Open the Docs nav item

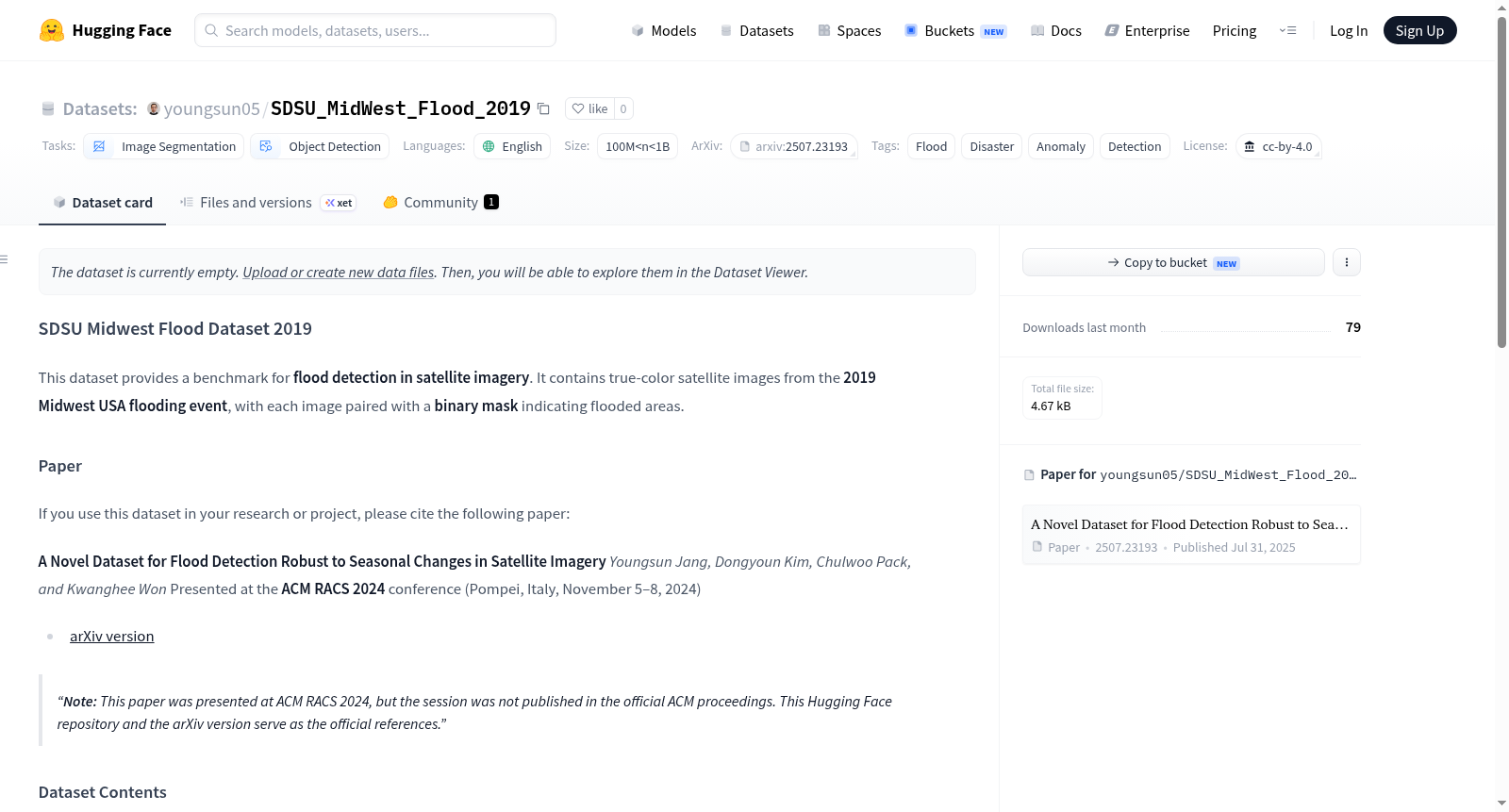tap(1056, 30)
